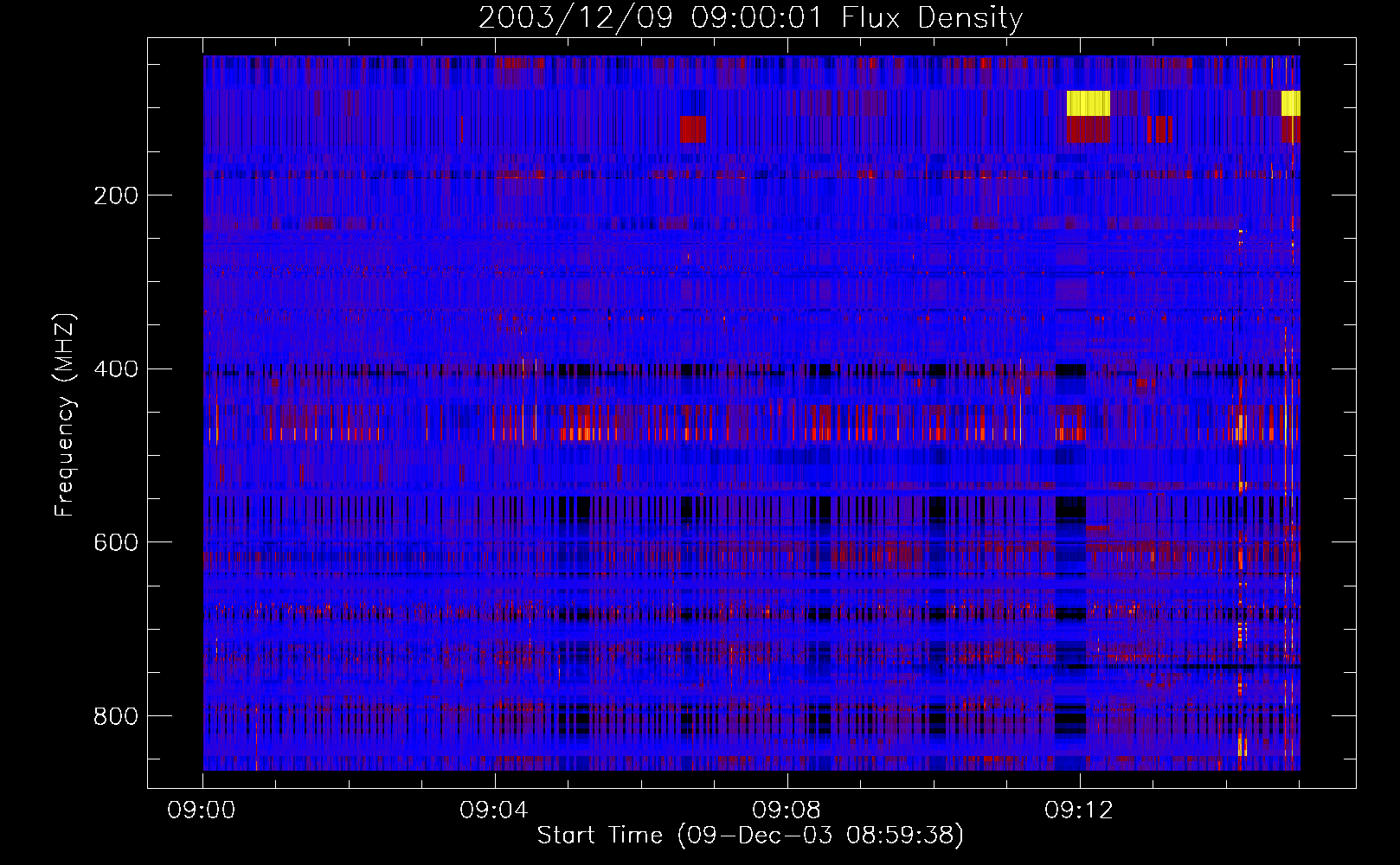The image size is (1400, 865).
Task: Click the dark red block beneath the large yellow burst
Action: [1089, 130]
